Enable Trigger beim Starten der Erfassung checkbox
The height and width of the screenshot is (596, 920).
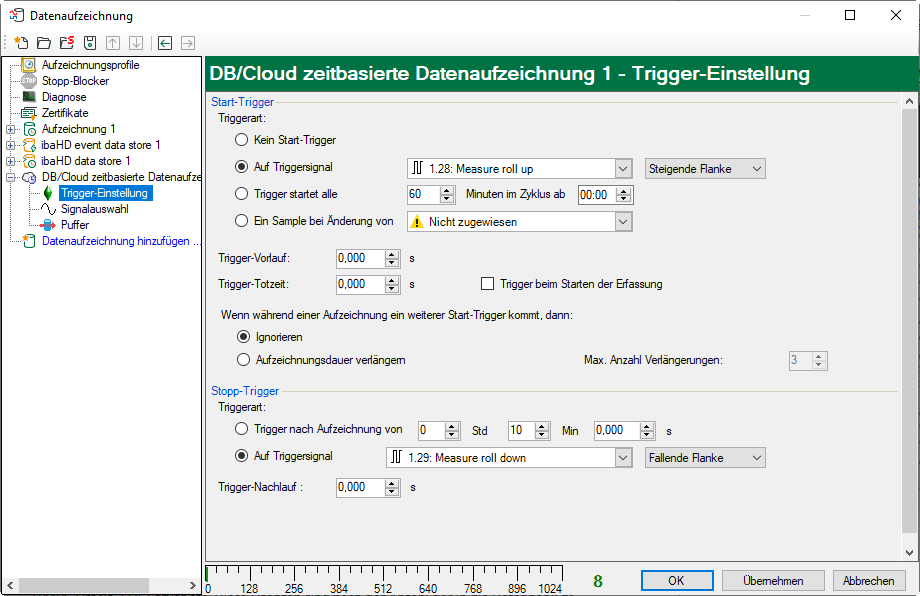[487, 284]
